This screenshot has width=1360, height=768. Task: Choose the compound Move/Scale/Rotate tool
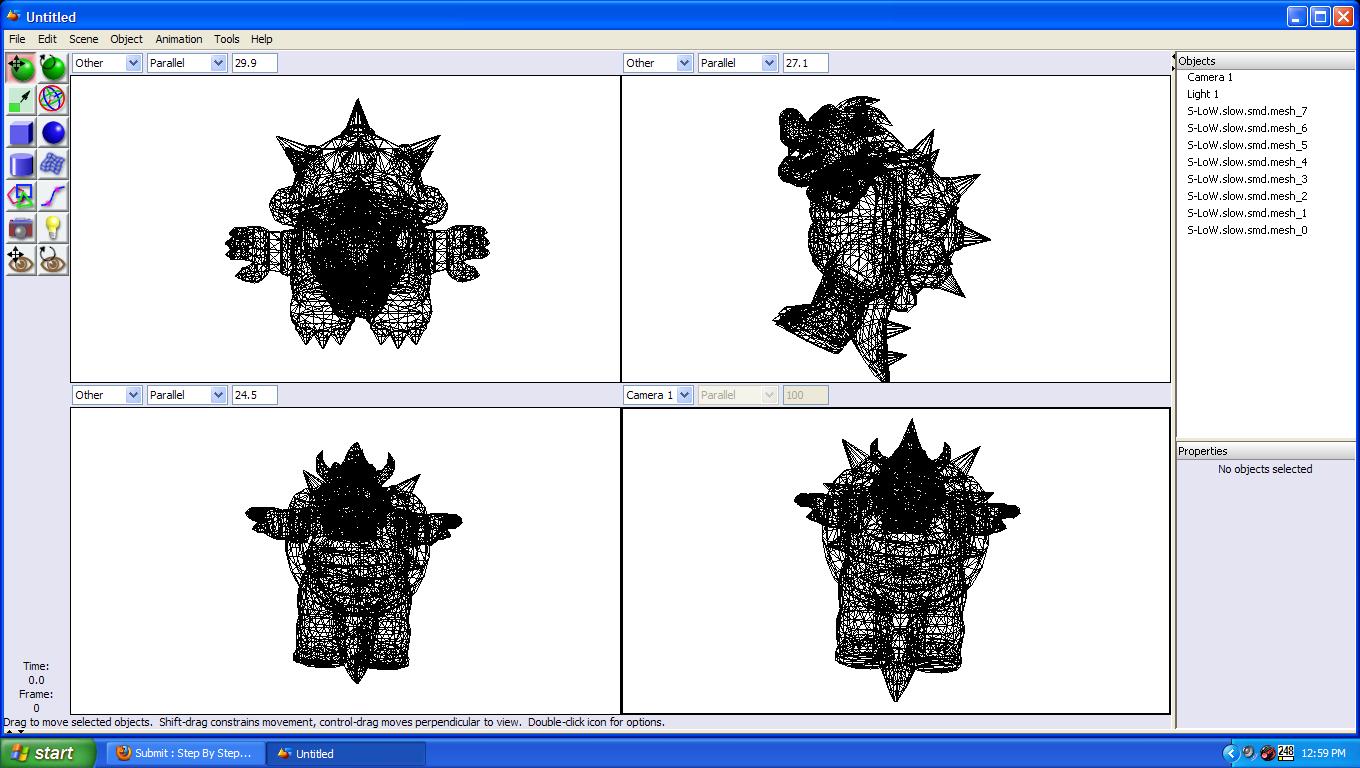(x=53, y=100)
